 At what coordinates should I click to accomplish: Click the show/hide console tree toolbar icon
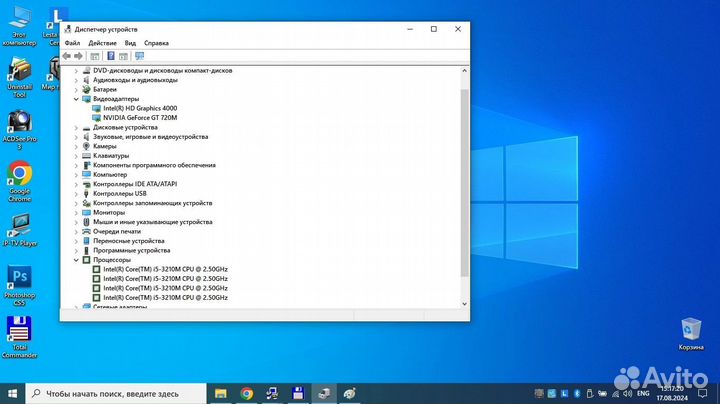pyautogui.click(x=95, y=56)
